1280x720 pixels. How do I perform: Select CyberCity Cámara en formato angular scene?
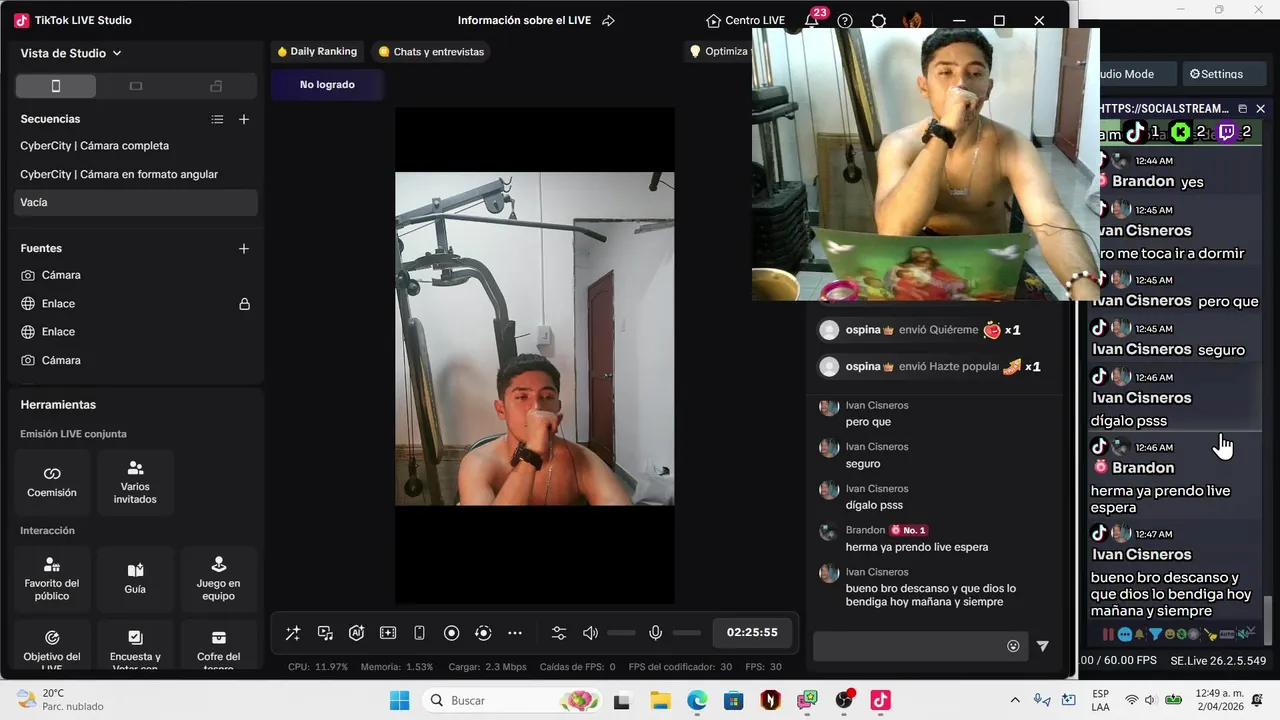click(x=136, y=174)
